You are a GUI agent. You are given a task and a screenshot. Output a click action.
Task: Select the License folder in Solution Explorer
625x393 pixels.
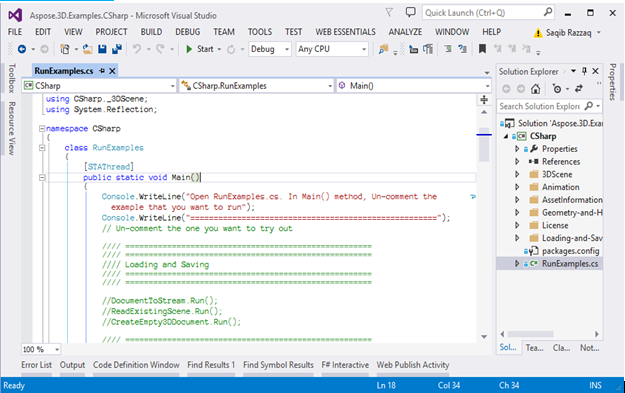pos(555,225)
